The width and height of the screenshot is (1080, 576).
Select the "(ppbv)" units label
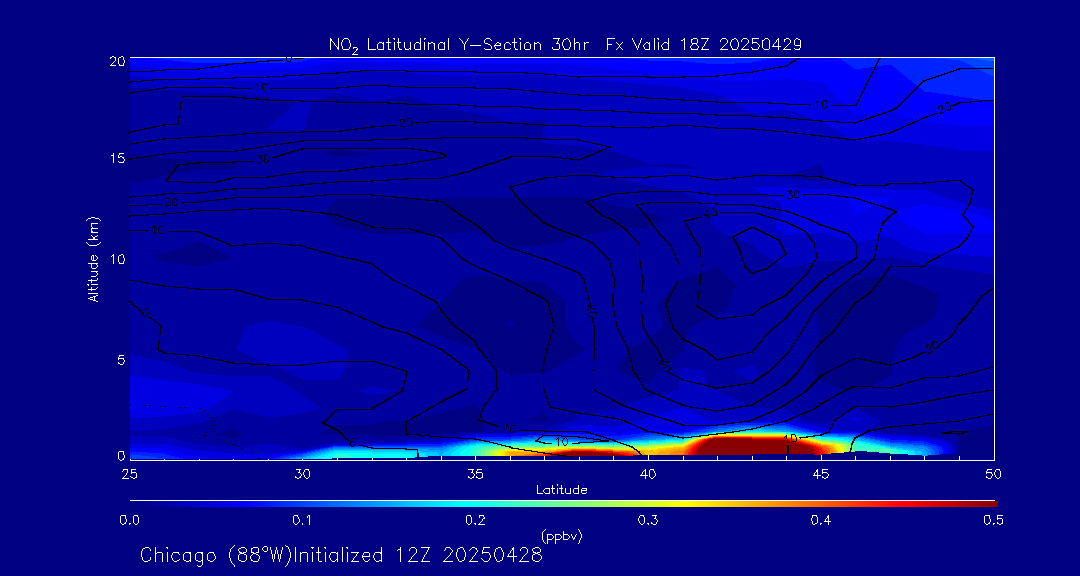[x=561, y=536]
